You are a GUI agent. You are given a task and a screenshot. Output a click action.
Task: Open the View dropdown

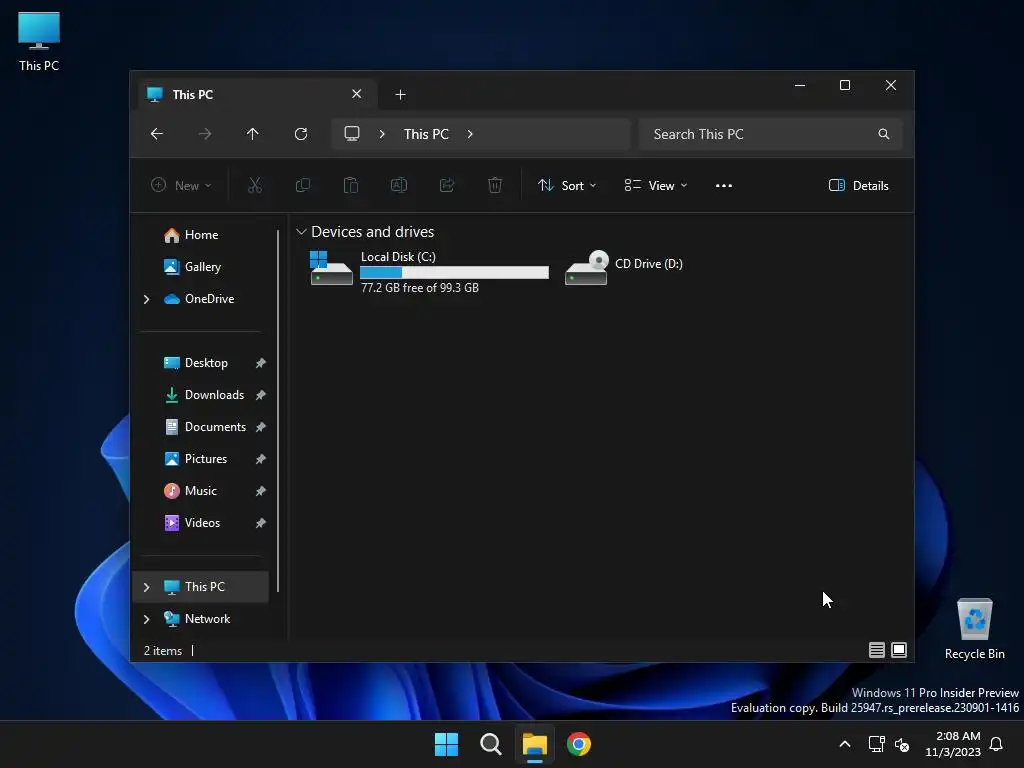point(656,185)
